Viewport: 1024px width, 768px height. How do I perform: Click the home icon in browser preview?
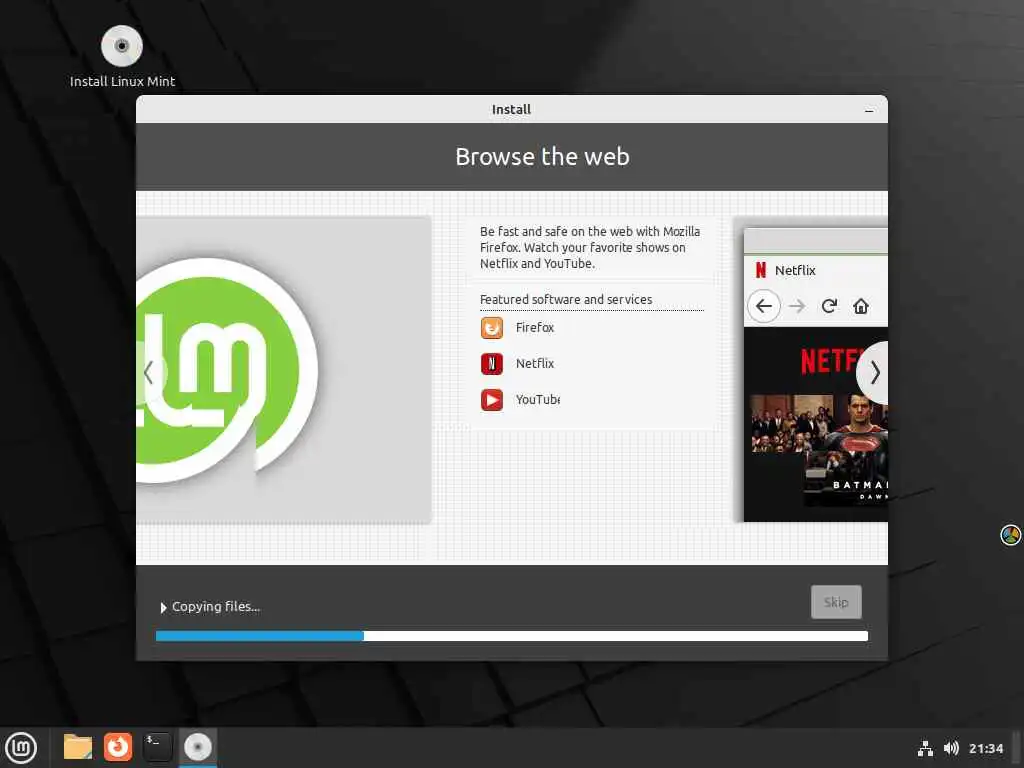coord(861,306)
